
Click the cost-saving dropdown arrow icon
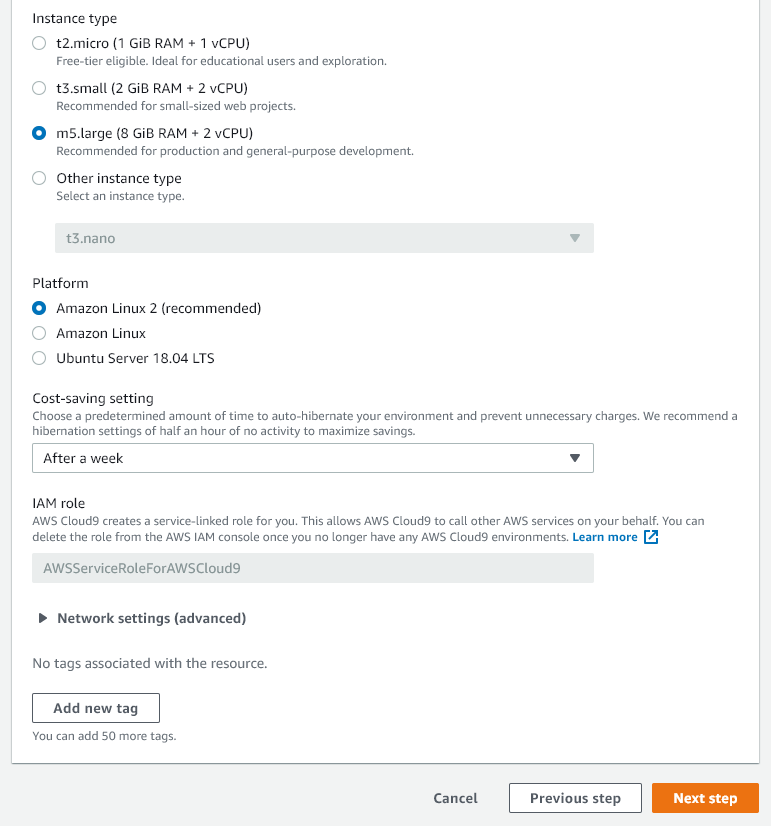point(574,458)
